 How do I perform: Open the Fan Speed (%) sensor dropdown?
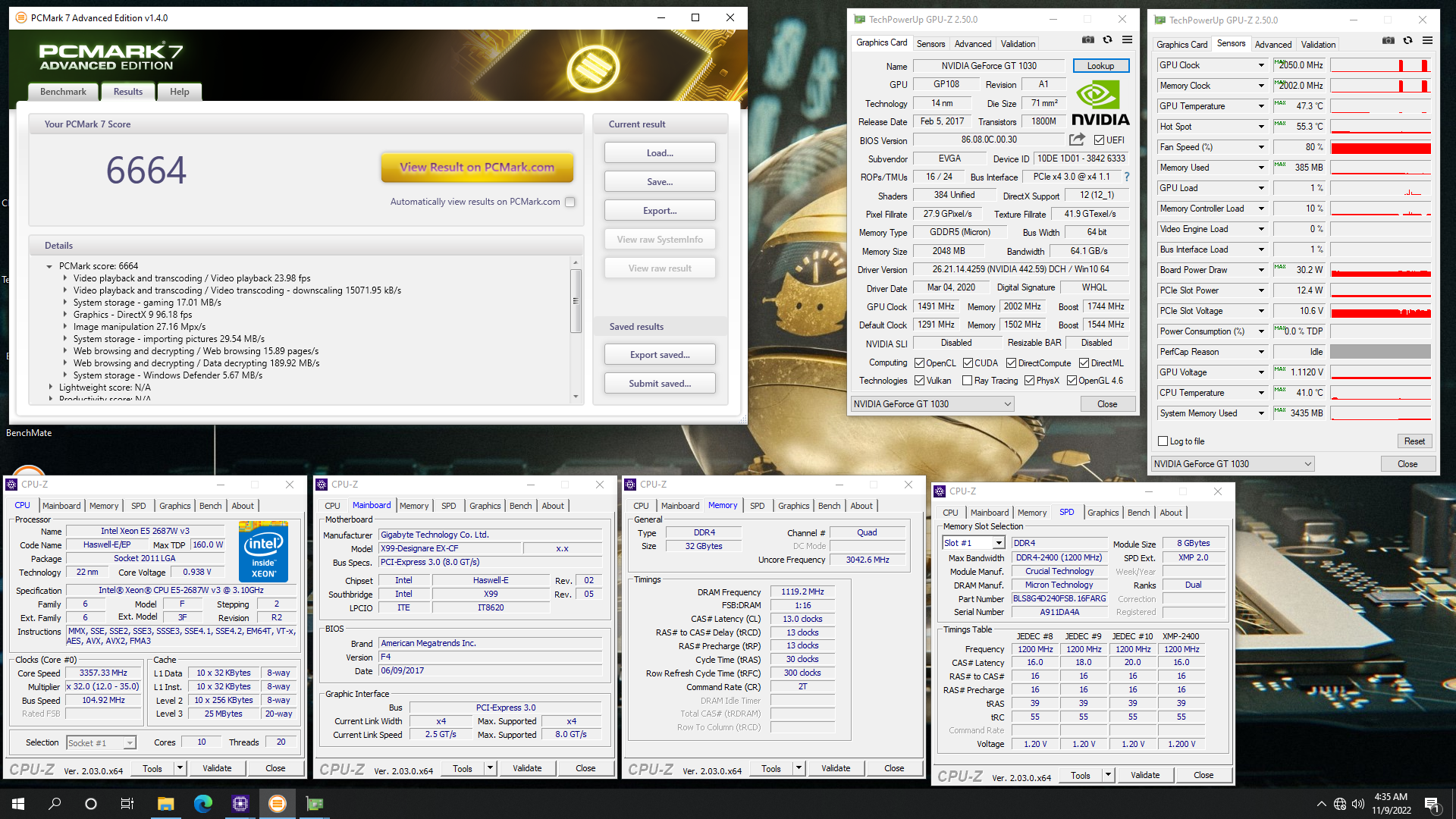point(1261,147)
